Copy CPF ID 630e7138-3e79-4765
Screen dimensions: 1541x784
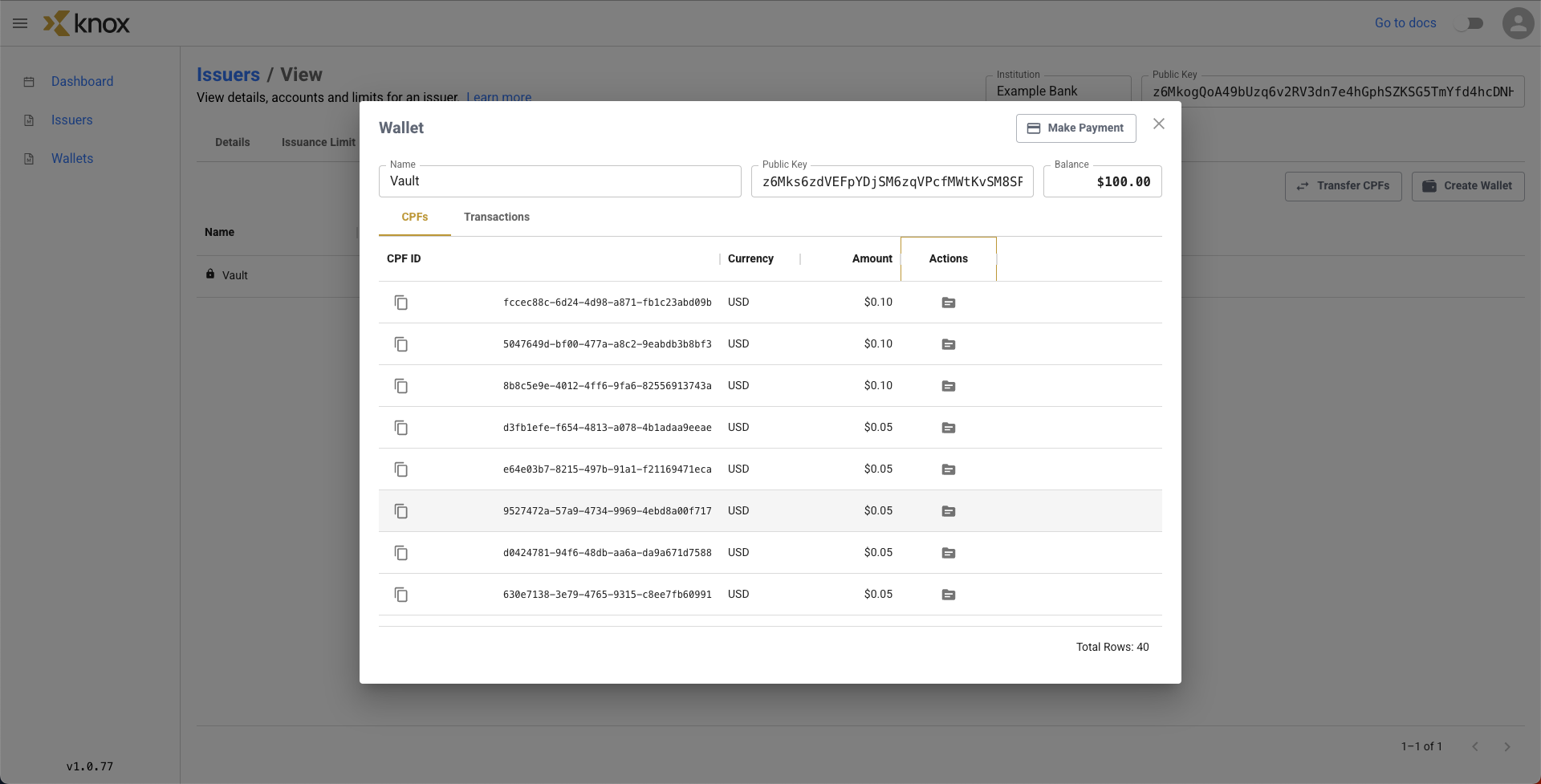401,595
